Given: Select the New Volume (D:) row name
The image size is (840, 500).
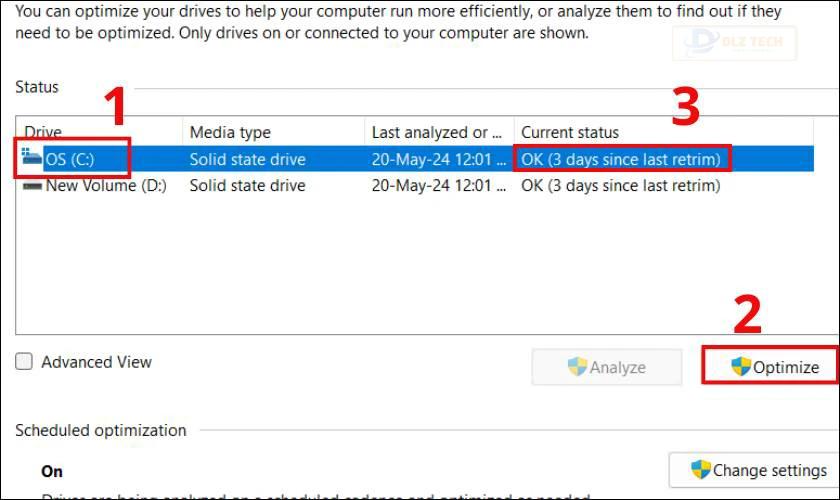Looking at the screenshot, I should (x=106, y=185).
